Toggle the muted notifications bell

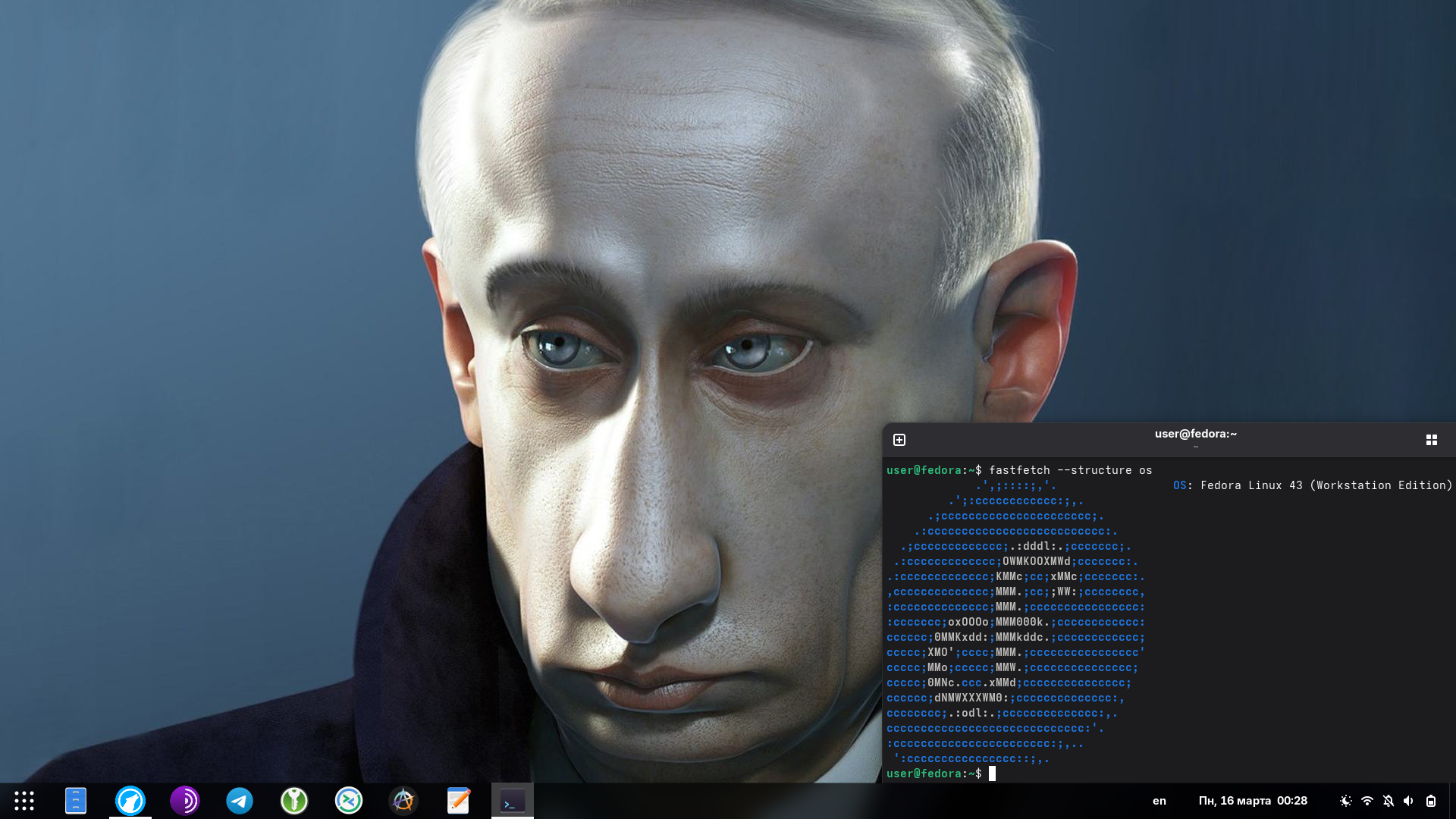point(1388,801)
